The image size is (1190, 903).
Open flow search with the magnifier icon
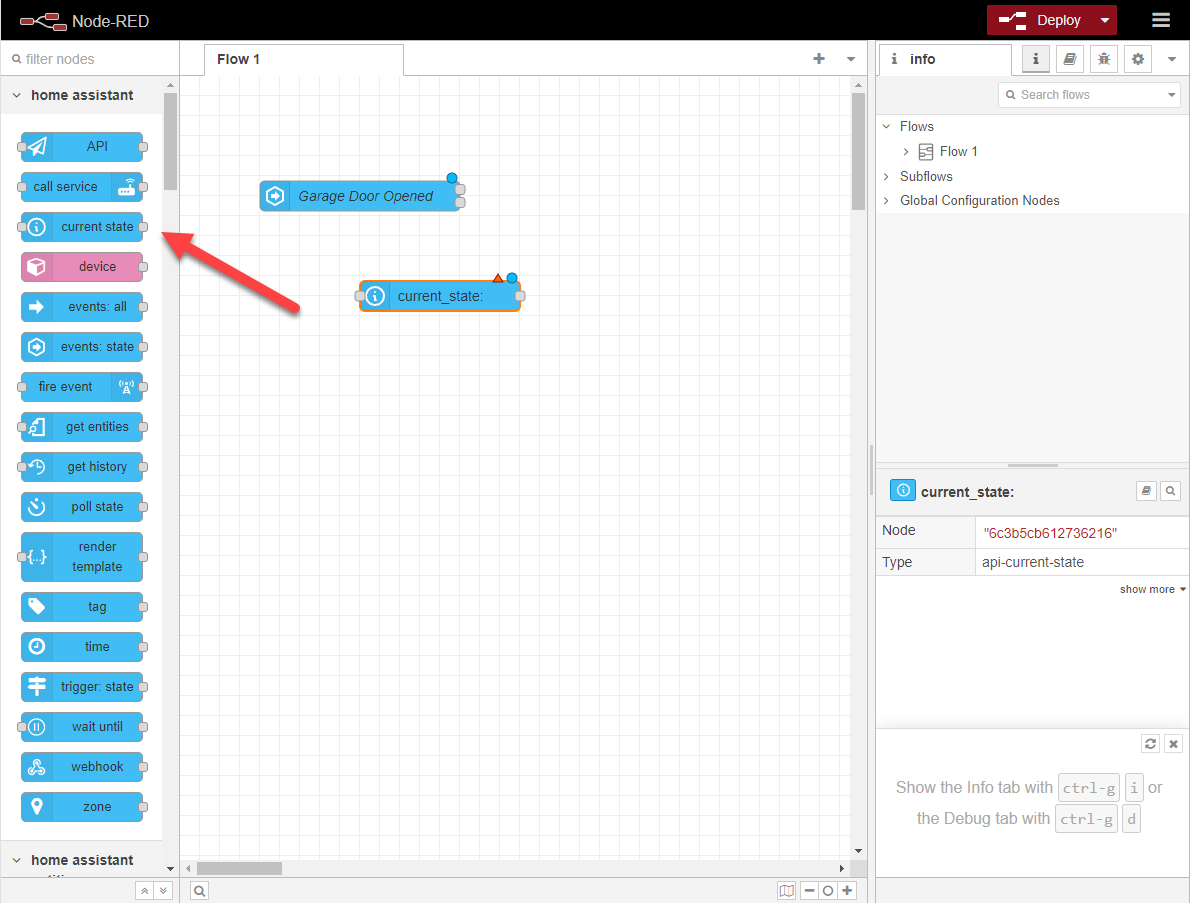(199, 889)
